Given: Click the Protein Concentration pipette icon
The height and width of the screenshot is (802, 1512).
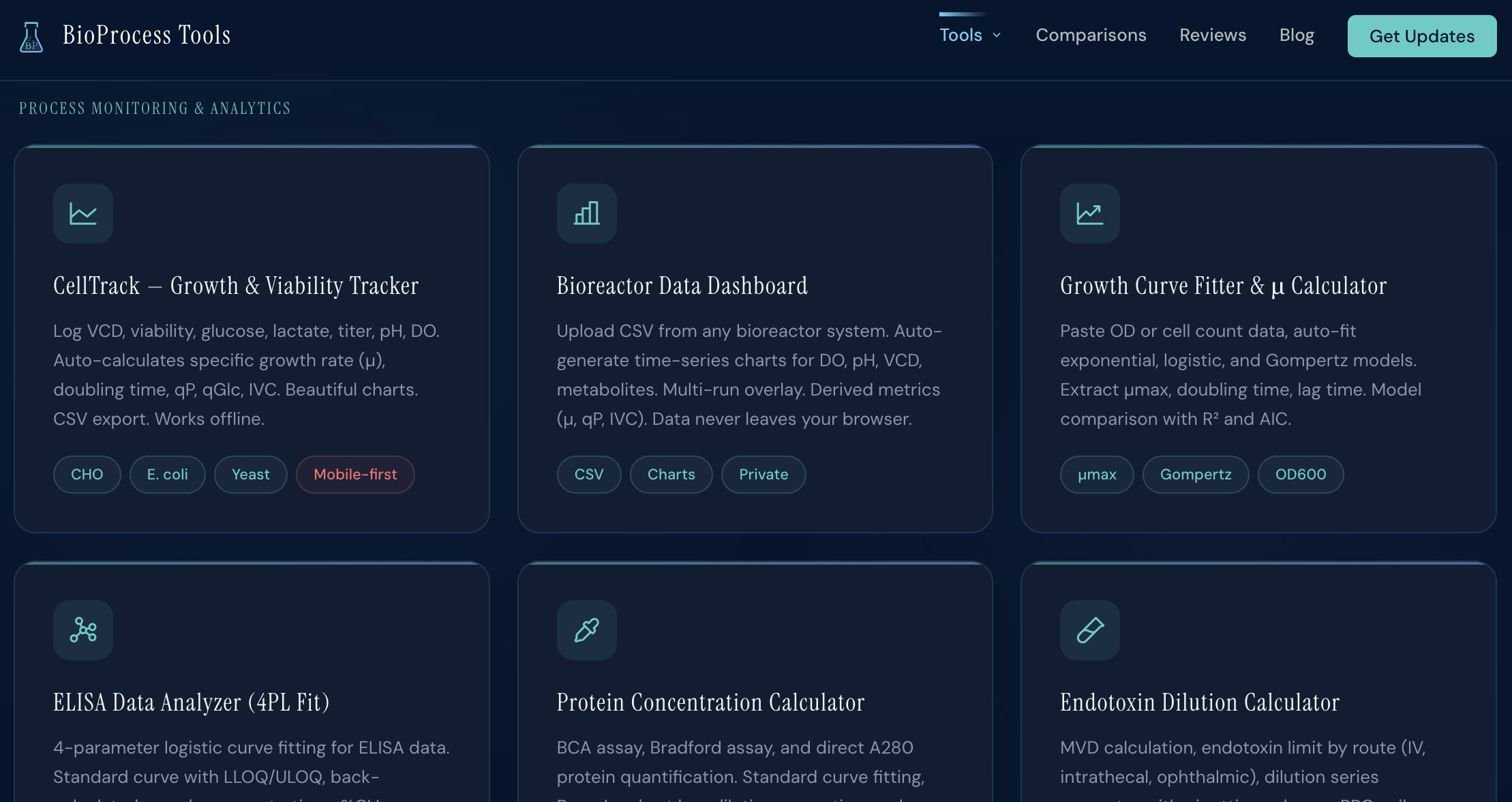Looking at the screenshot, I should coord(587,630).
